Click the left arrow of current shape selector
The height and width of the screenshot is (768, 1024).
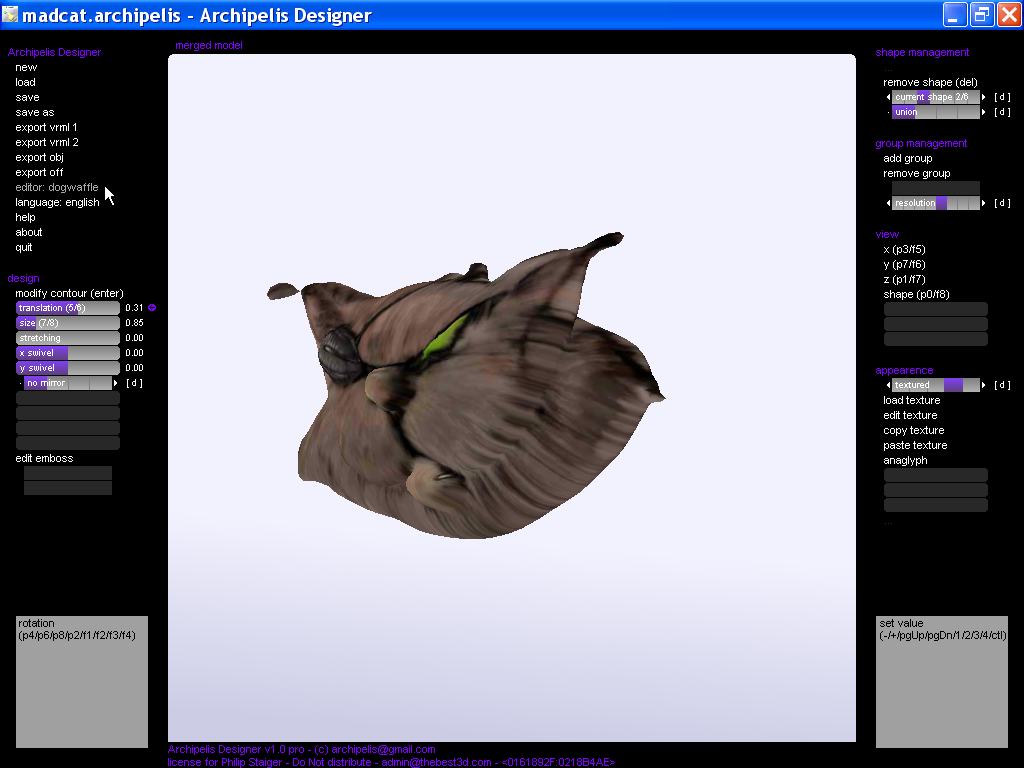click(888, 97)
